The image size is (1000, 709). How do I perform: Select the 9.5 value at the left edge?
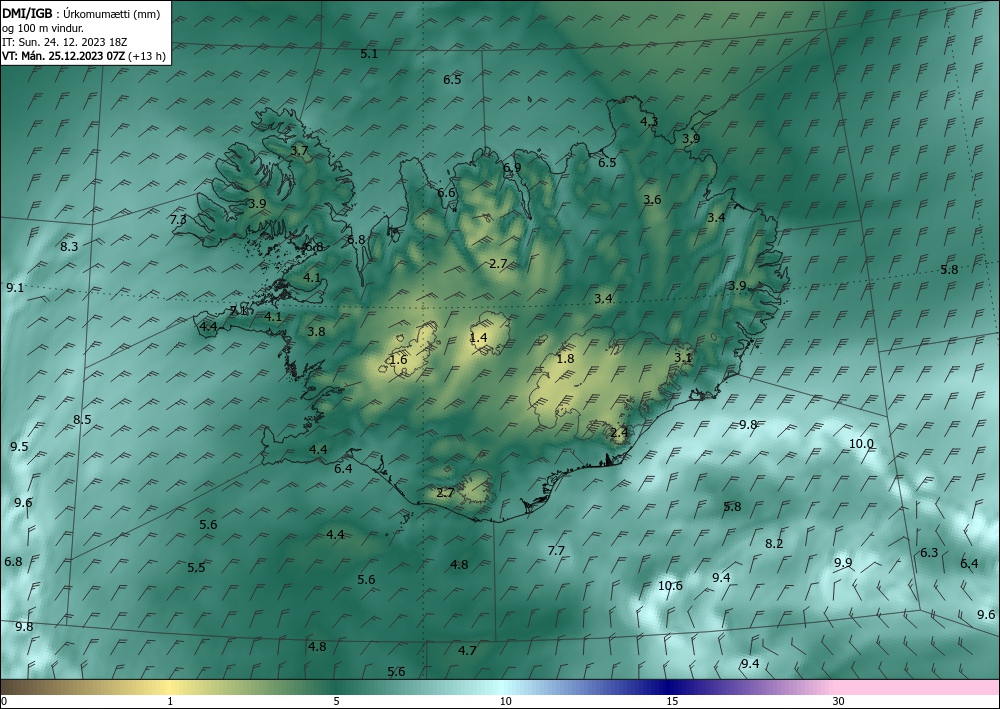19,446
